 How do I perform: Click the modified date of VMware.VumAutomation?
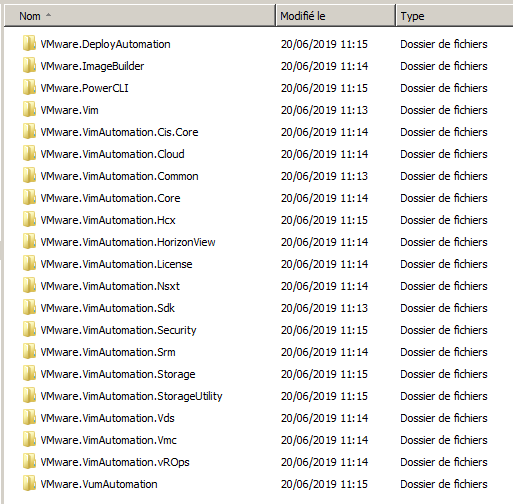pyautogui.click(x=324, y=484)
